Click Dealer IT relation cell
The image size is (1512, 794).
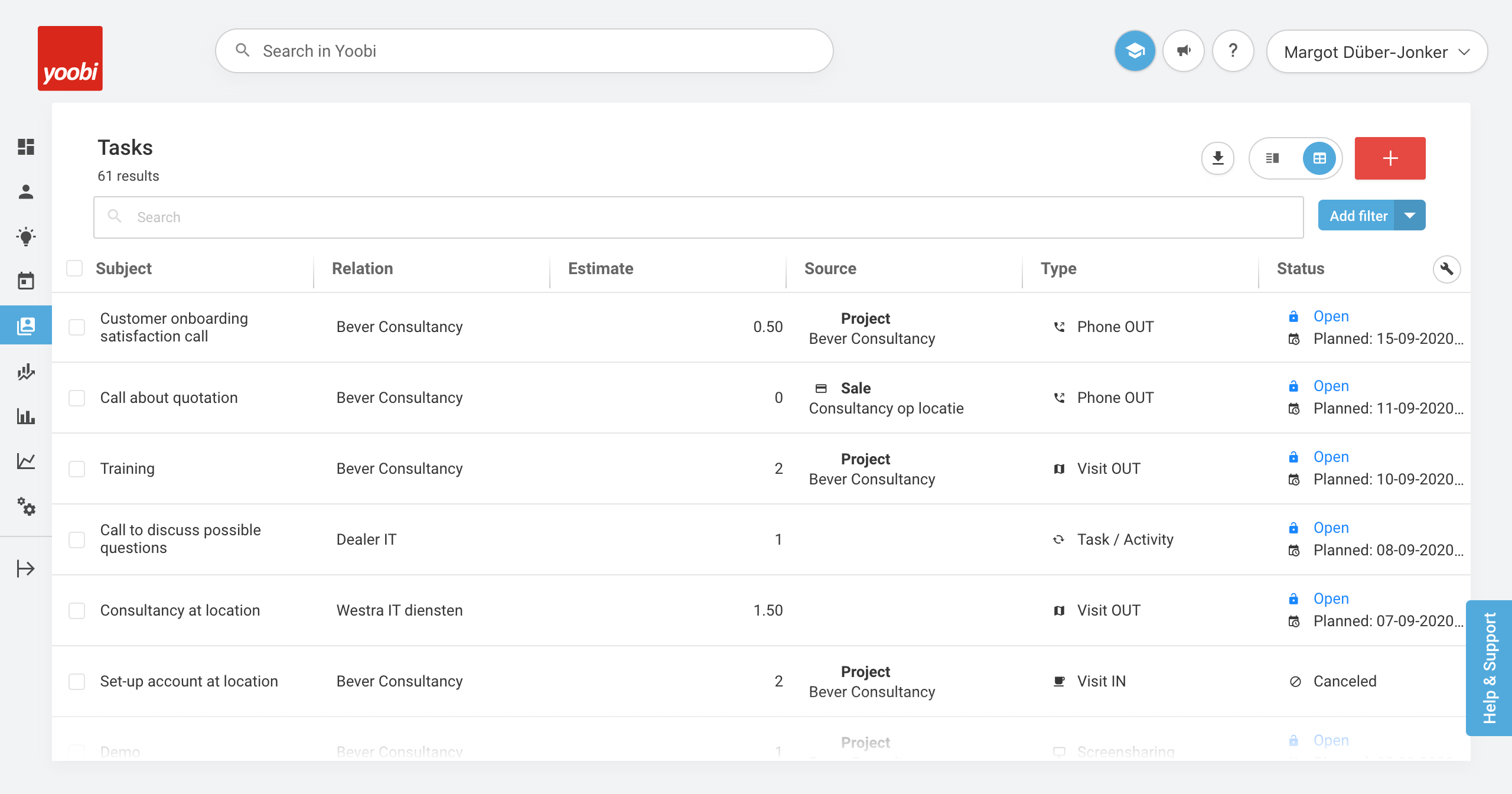(x=366, y=539)
